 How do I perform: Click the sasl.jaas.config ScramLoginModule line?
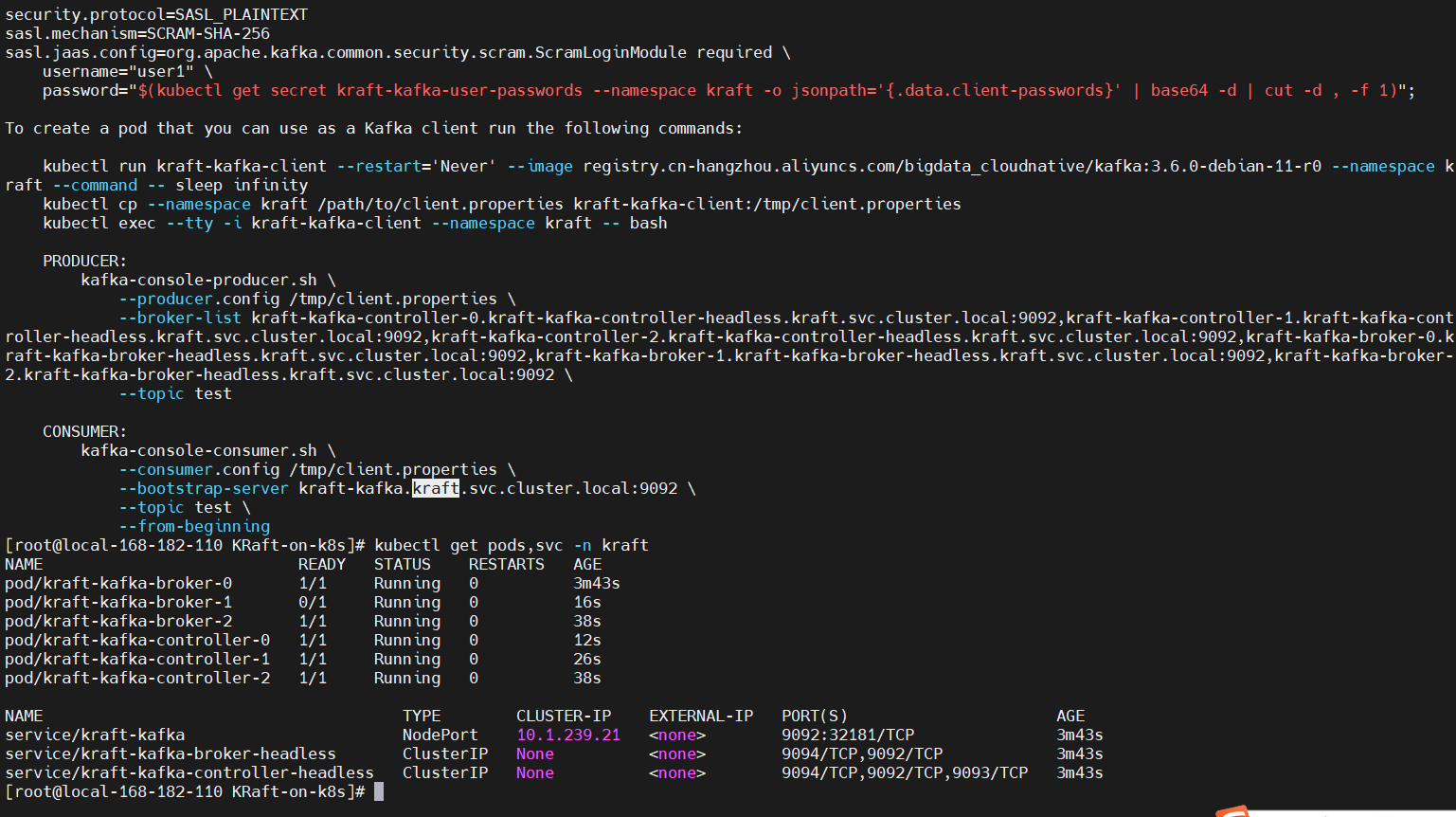(x=398, y=53)
